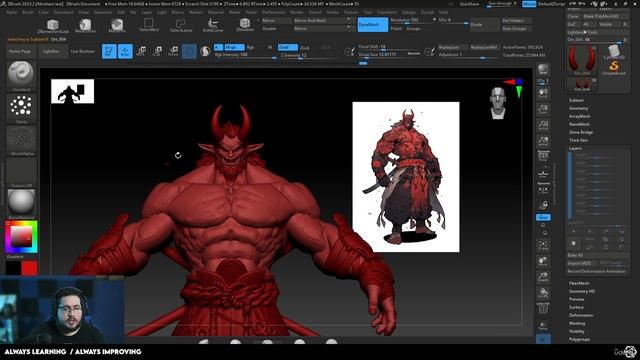Expand the Deformation subpalette

[x=581, y=315]
